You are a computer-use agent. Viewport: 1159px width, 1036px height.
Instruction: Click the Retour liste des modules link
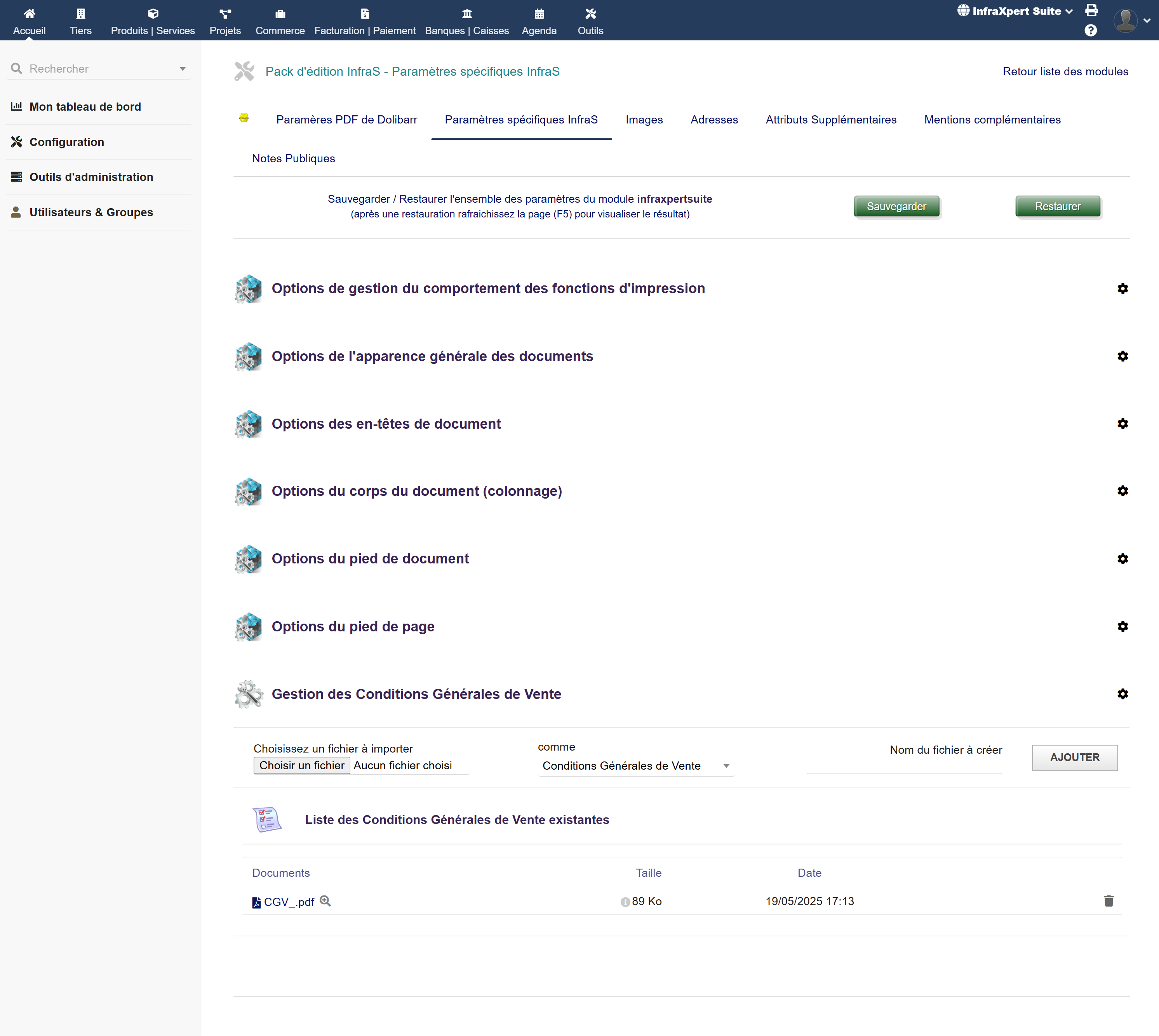1065,72
